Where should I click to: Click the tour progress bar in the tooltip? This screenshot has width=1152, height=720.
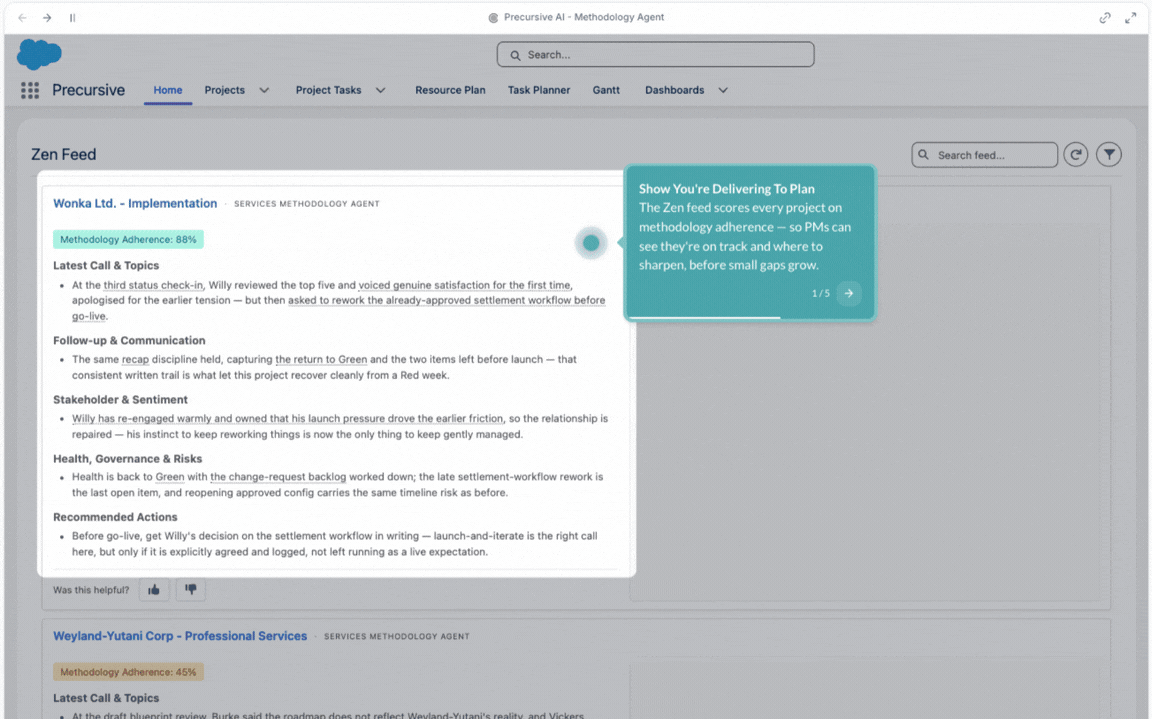(x=749, y=317)
